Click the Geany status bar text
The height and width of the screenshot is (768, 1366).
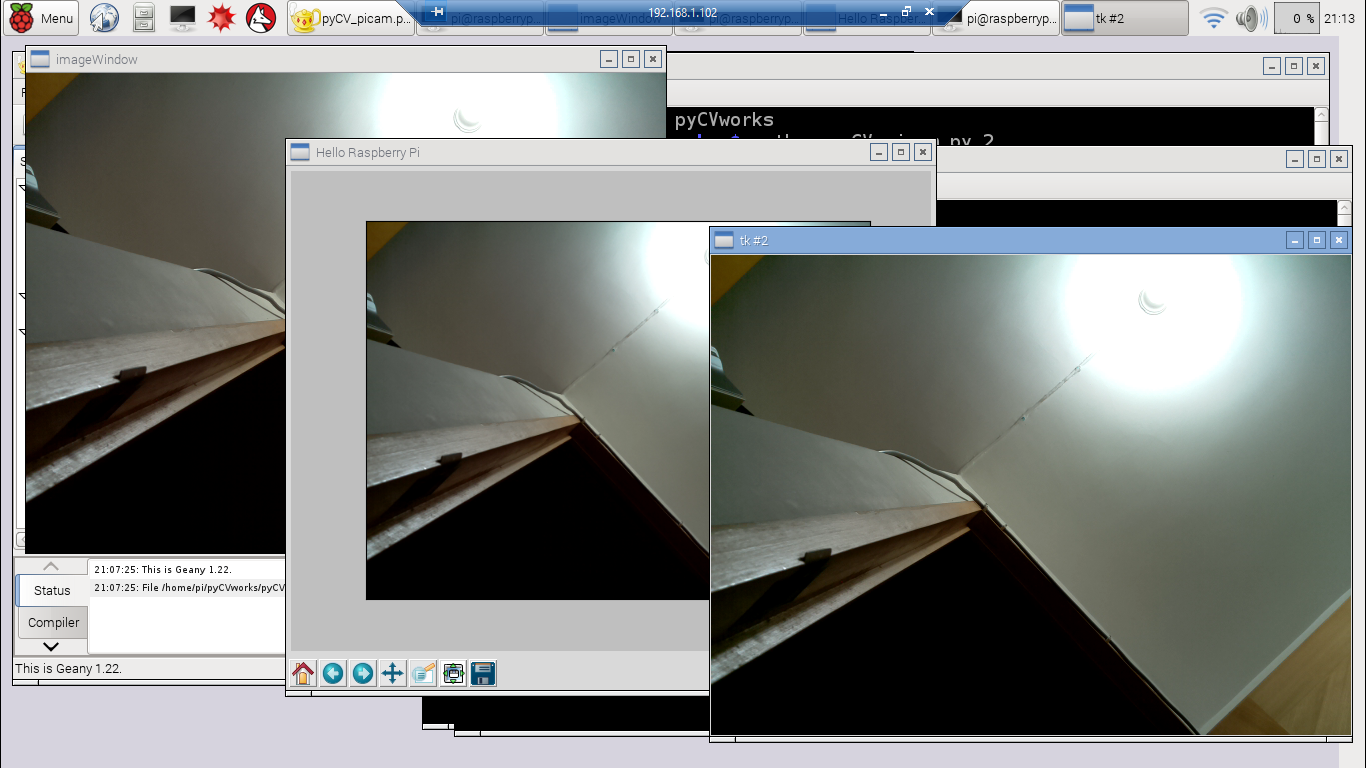coord(68,668)
